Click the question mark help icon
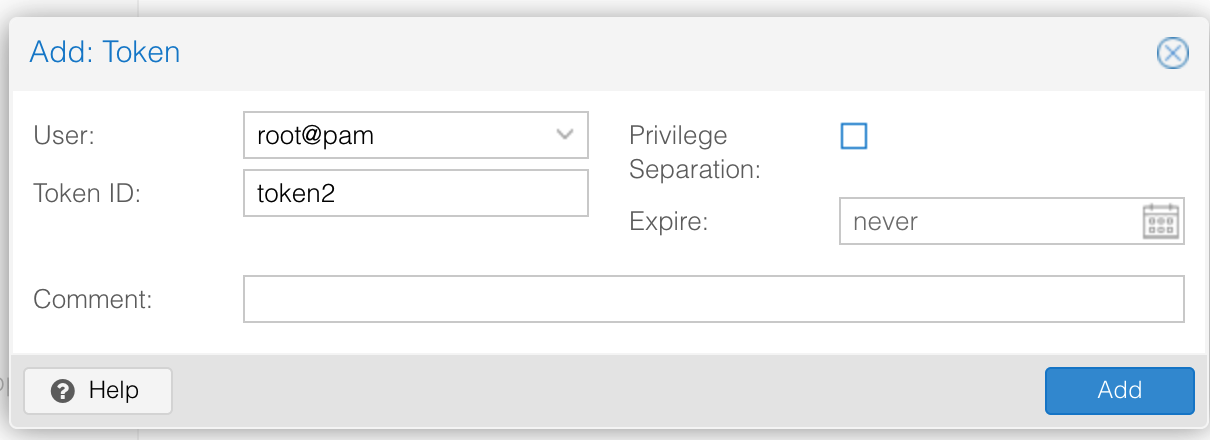Image resolution: width=1210 pixels, height=440 pixels. (63, 390)
